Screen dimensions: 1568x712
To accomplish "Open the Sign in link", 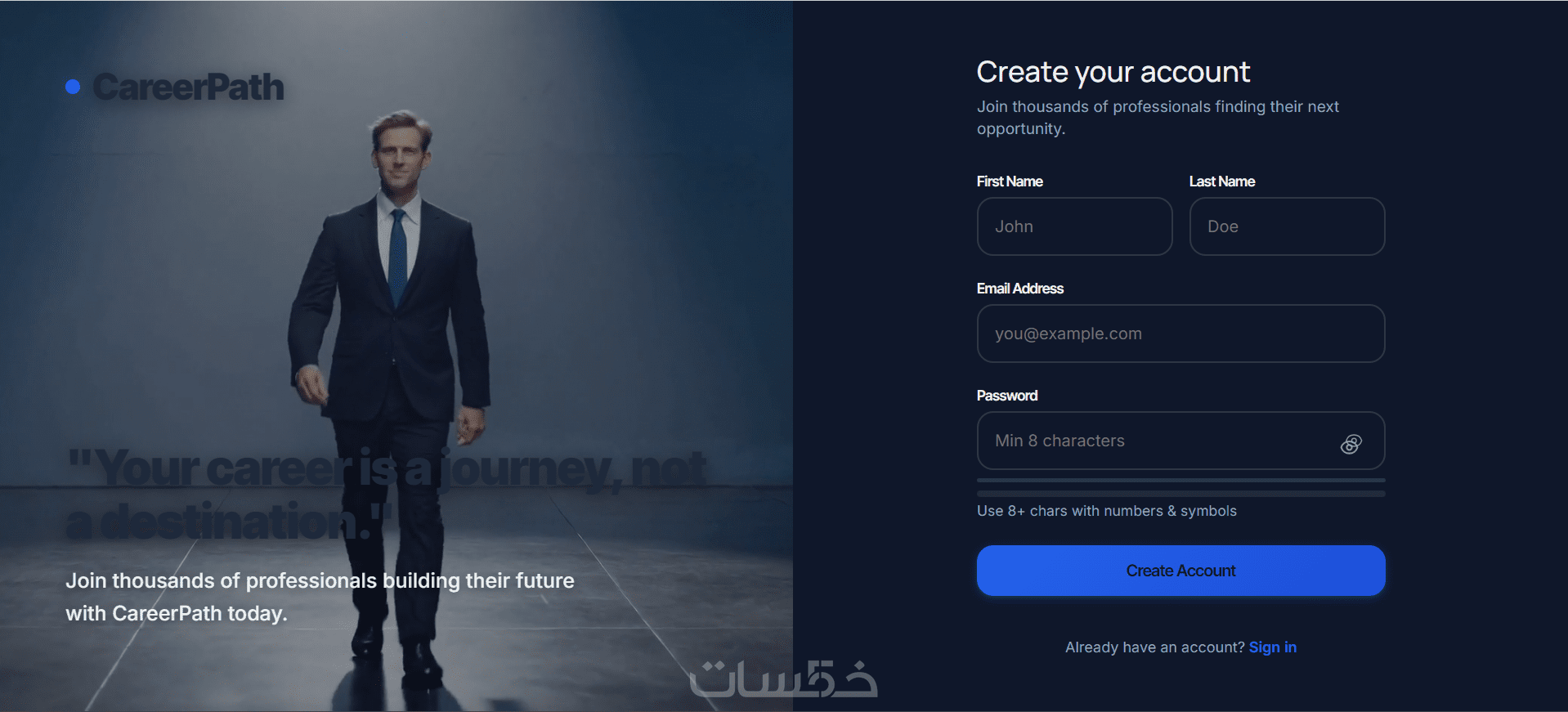I will click(x=1272, y=647).
